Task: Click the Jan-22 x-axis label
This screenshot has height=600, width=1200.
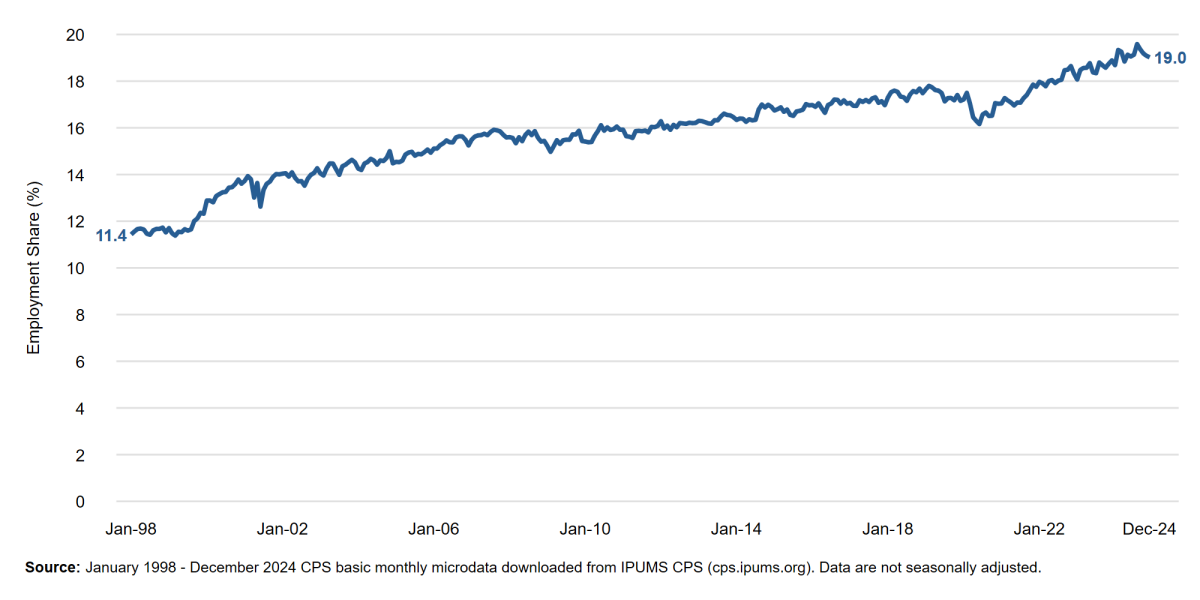Action: point(1040,529)
